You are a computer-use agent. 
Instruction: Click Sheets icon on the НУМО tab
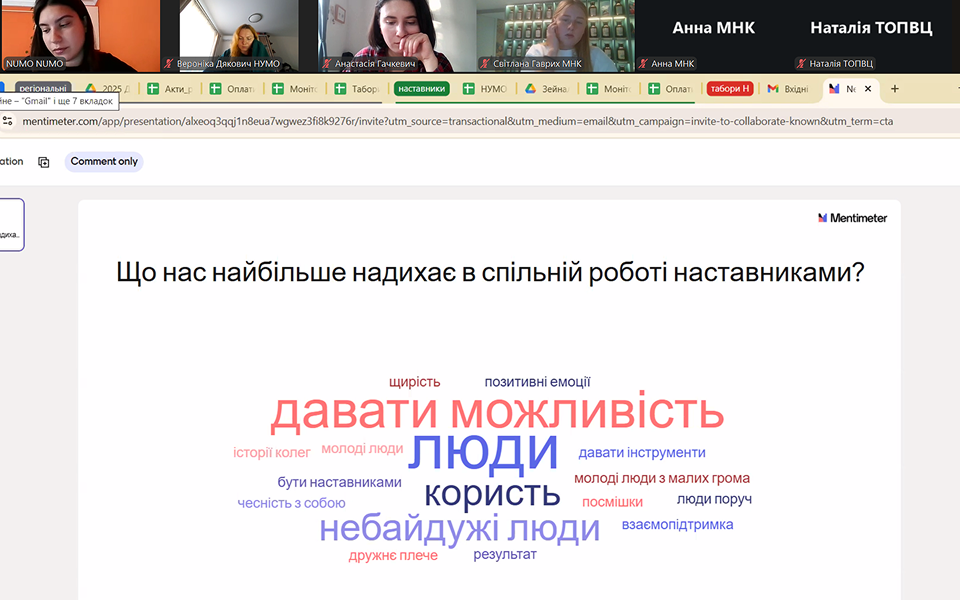468,89
